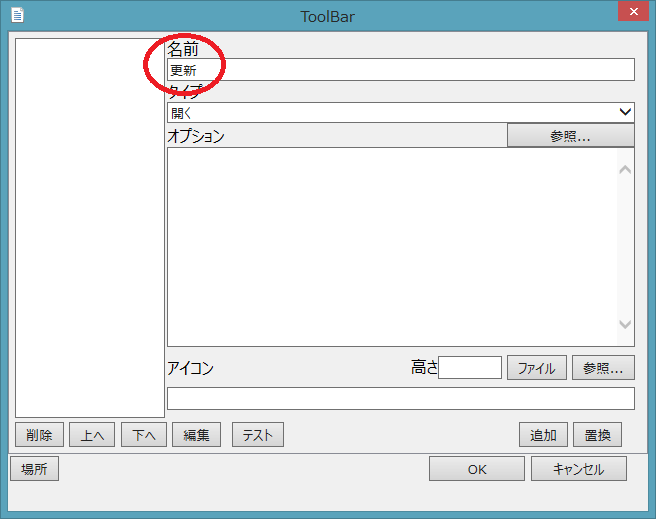The width and height of the screenshot is (656, 519).
Task: Click the icon path field under アイコン
Action: click(x=400, y=398)
